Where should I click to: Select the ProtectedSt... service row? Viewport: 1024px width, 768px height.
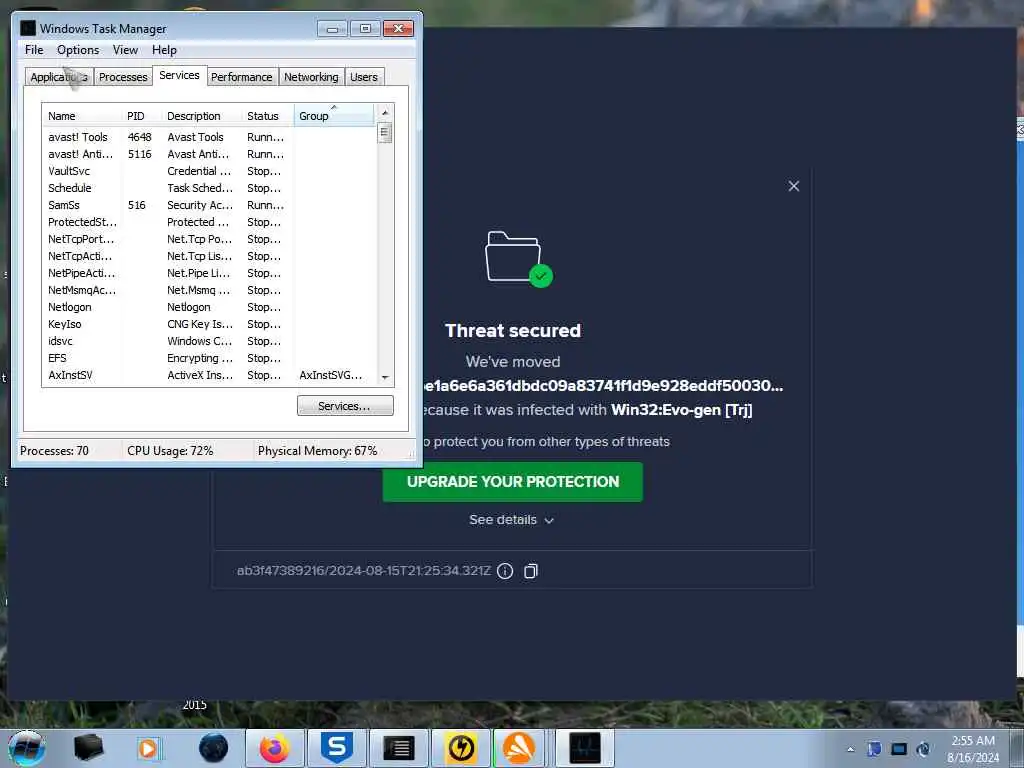coord(209,222)
